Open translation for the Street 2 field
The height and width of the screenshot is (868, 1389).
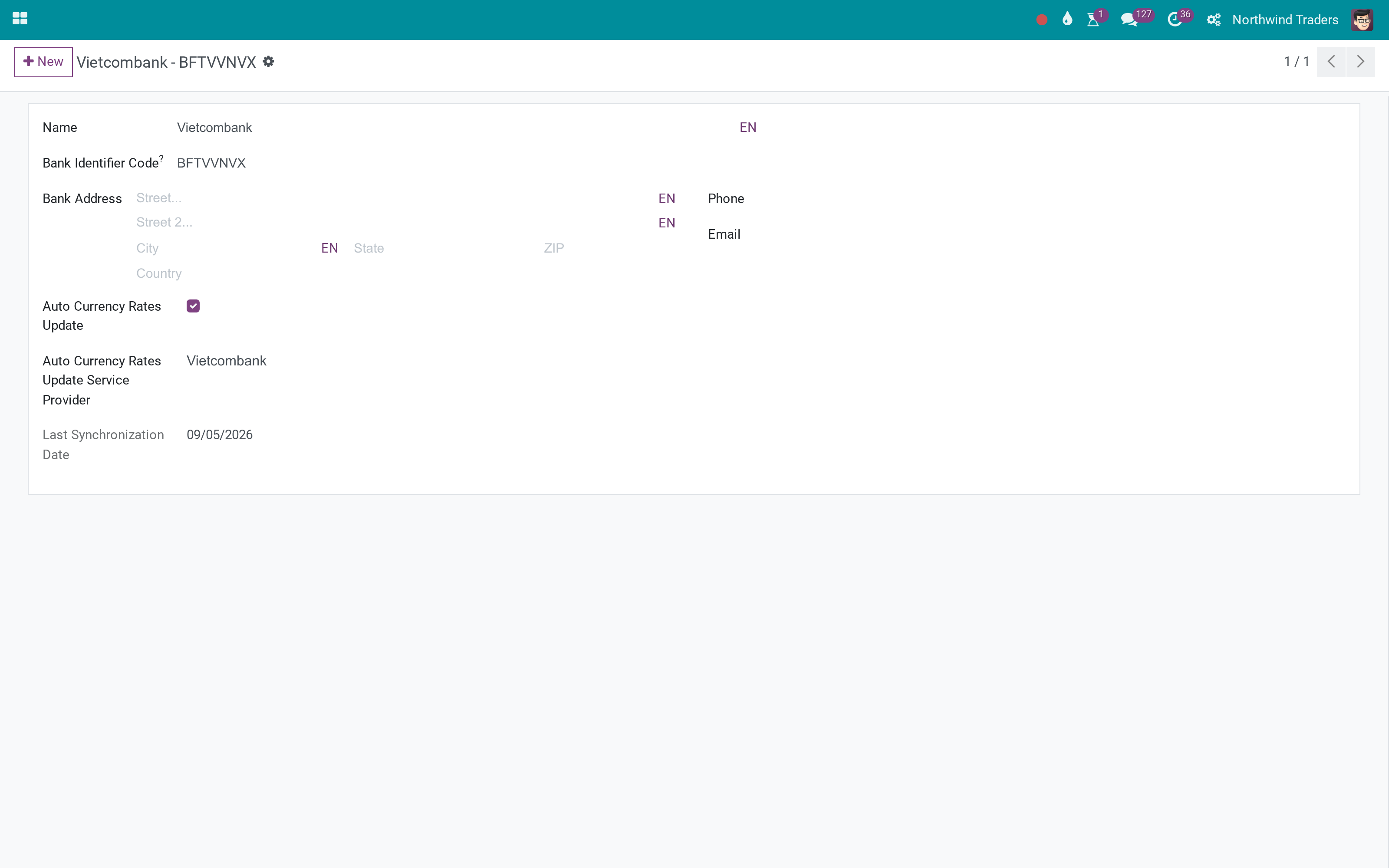click(666, 223)
